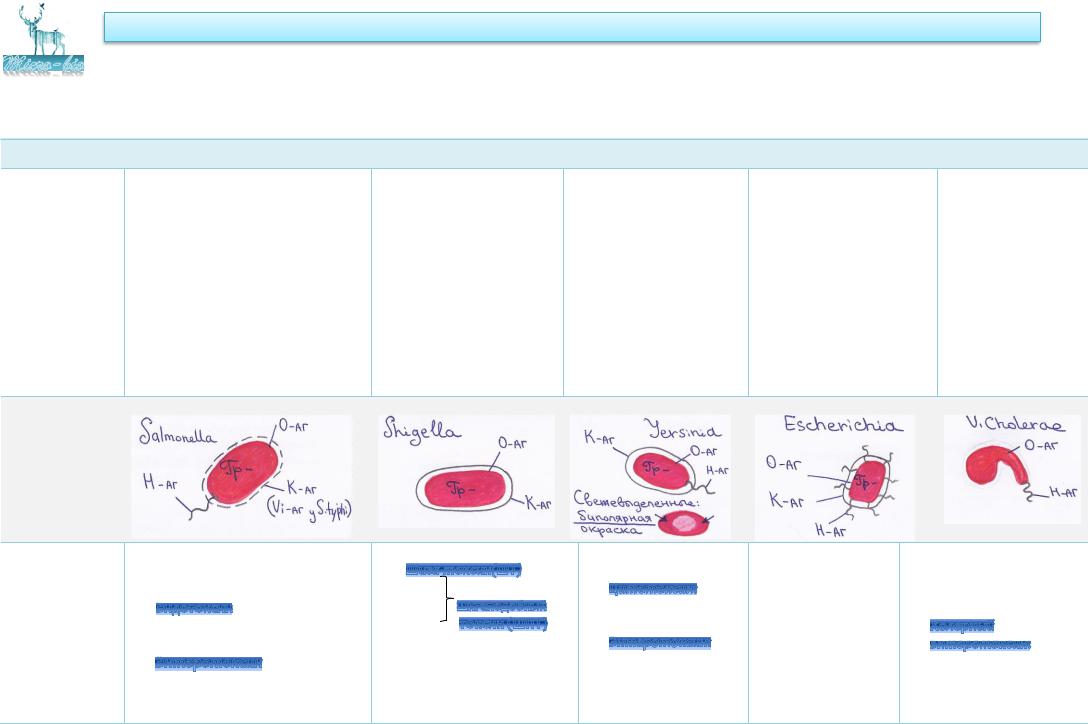This screenshot has height=724, width=1088.
Task: Click the bracketed link under Shigella
Action: click(x=501, y=615)
